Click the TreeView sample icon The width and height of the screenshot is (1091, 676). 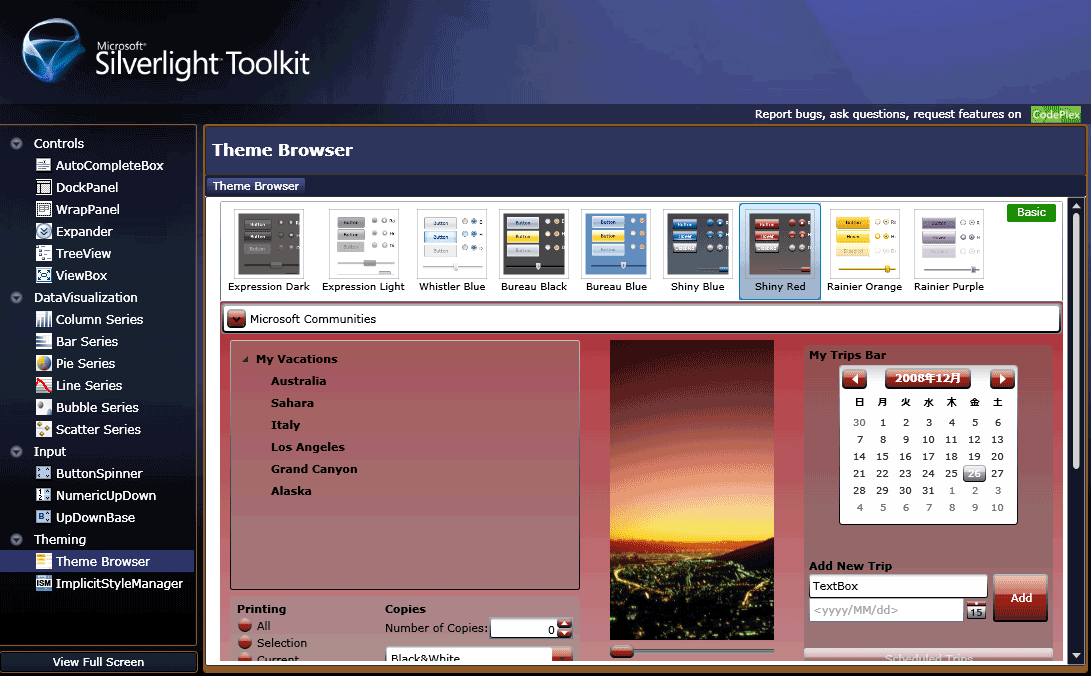coord(43,253)
